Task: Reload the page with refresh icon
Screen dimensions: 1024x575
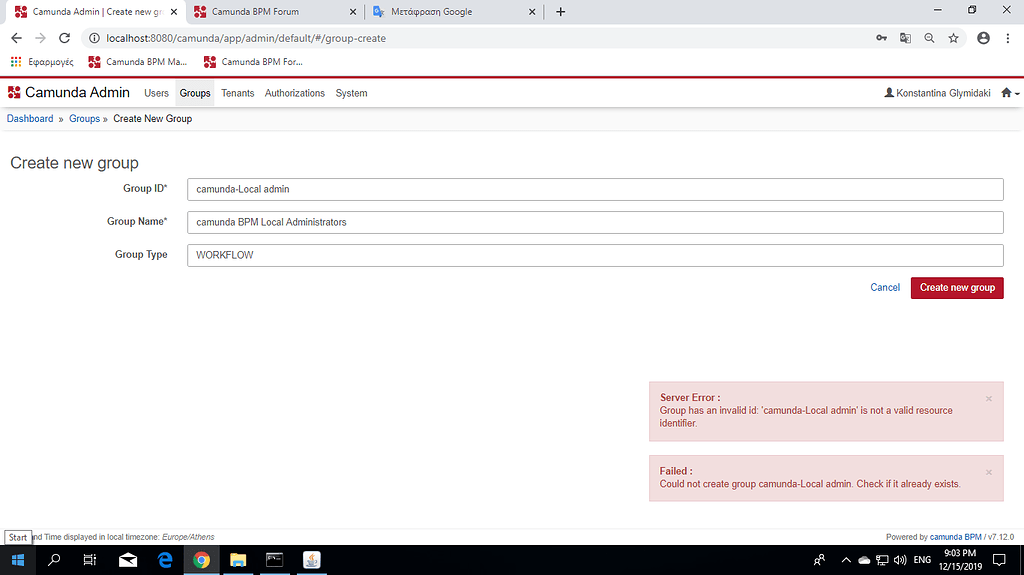Action: click(64, 38)
